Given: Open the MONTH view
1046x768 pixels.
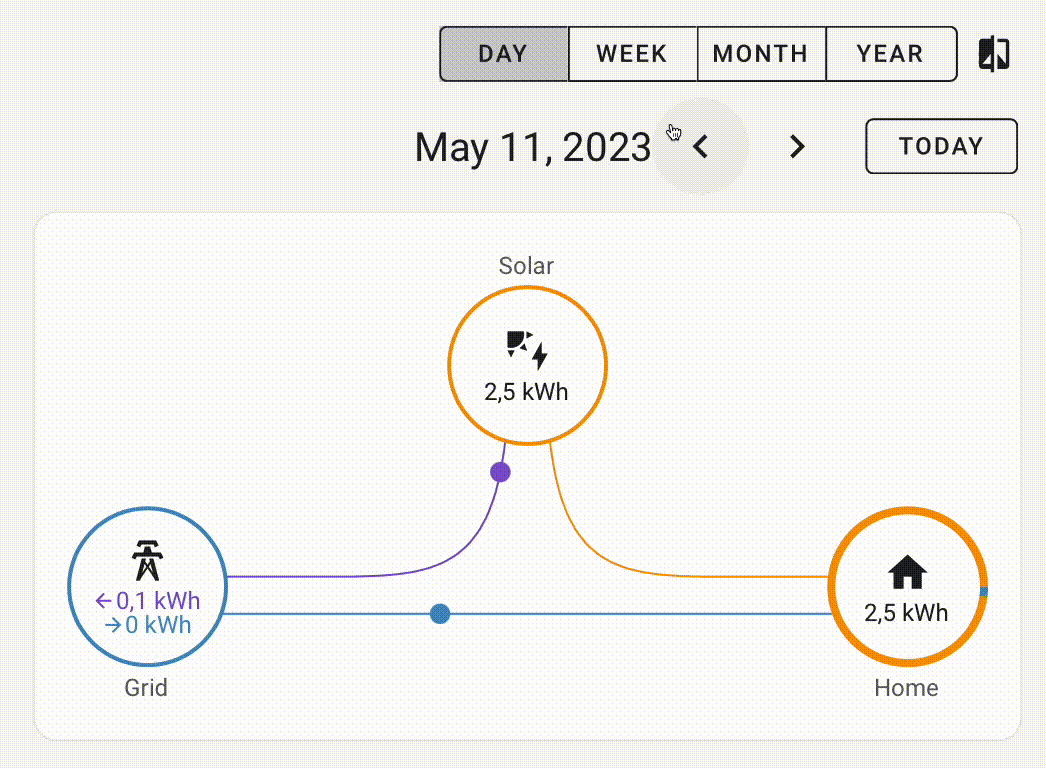Looking at the screenshot, I should pyautogui.click(x=761, y=54).
